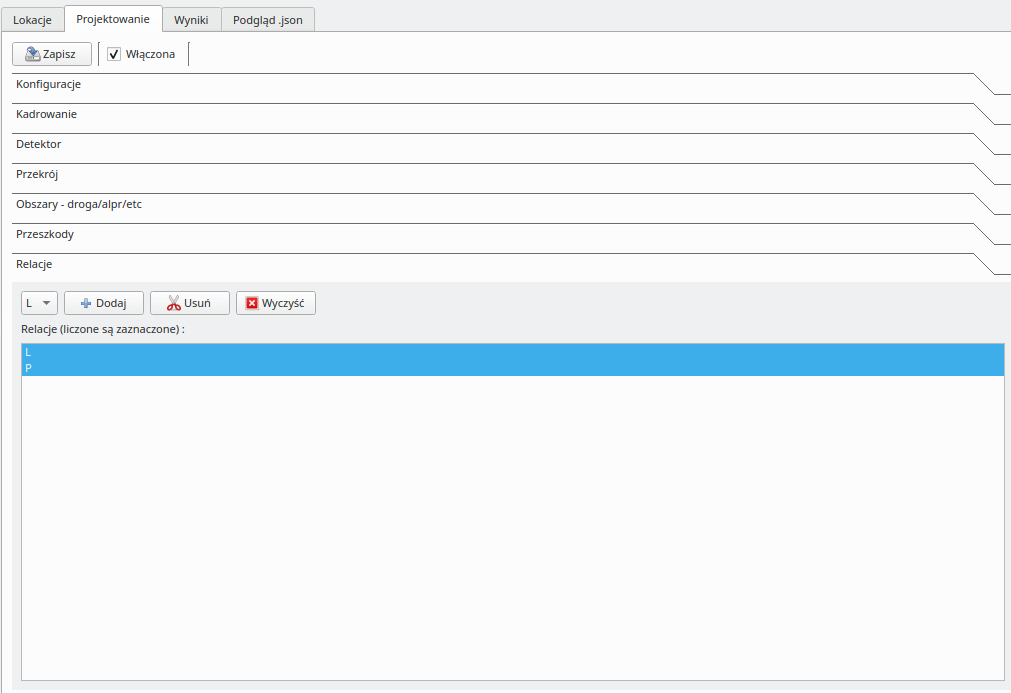Expand the Kadrowanie section

[x=46, y=115]
